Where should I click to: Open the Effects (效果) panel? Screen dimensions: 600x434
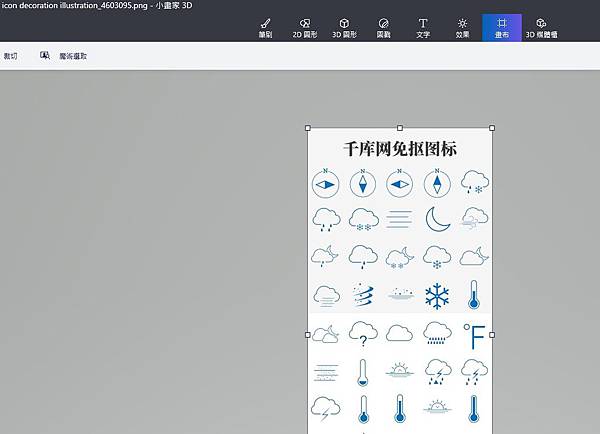coord(462,28)
